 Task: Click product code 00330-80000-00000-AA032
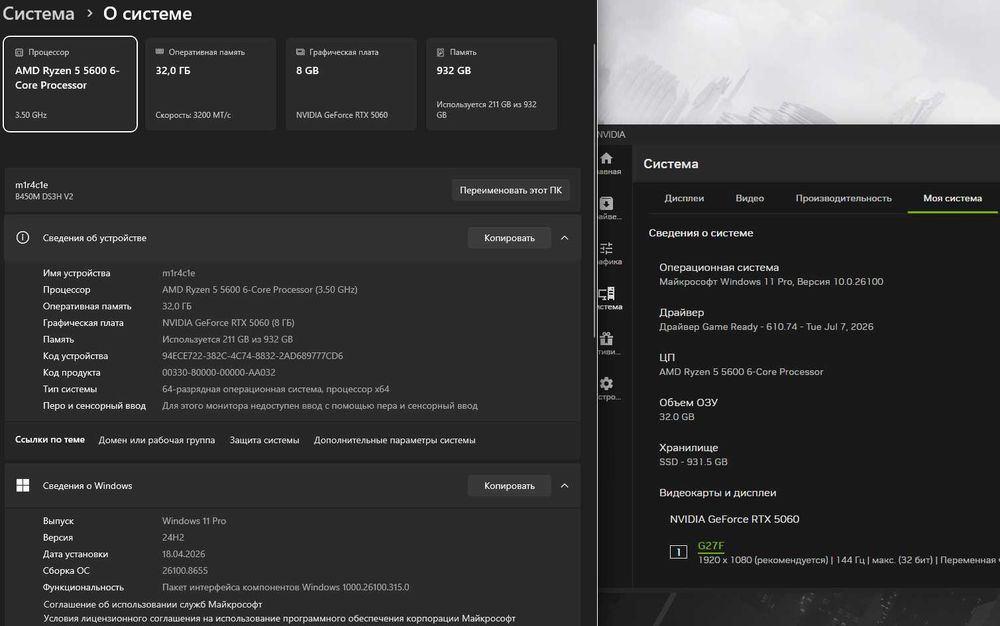(219, 372)
